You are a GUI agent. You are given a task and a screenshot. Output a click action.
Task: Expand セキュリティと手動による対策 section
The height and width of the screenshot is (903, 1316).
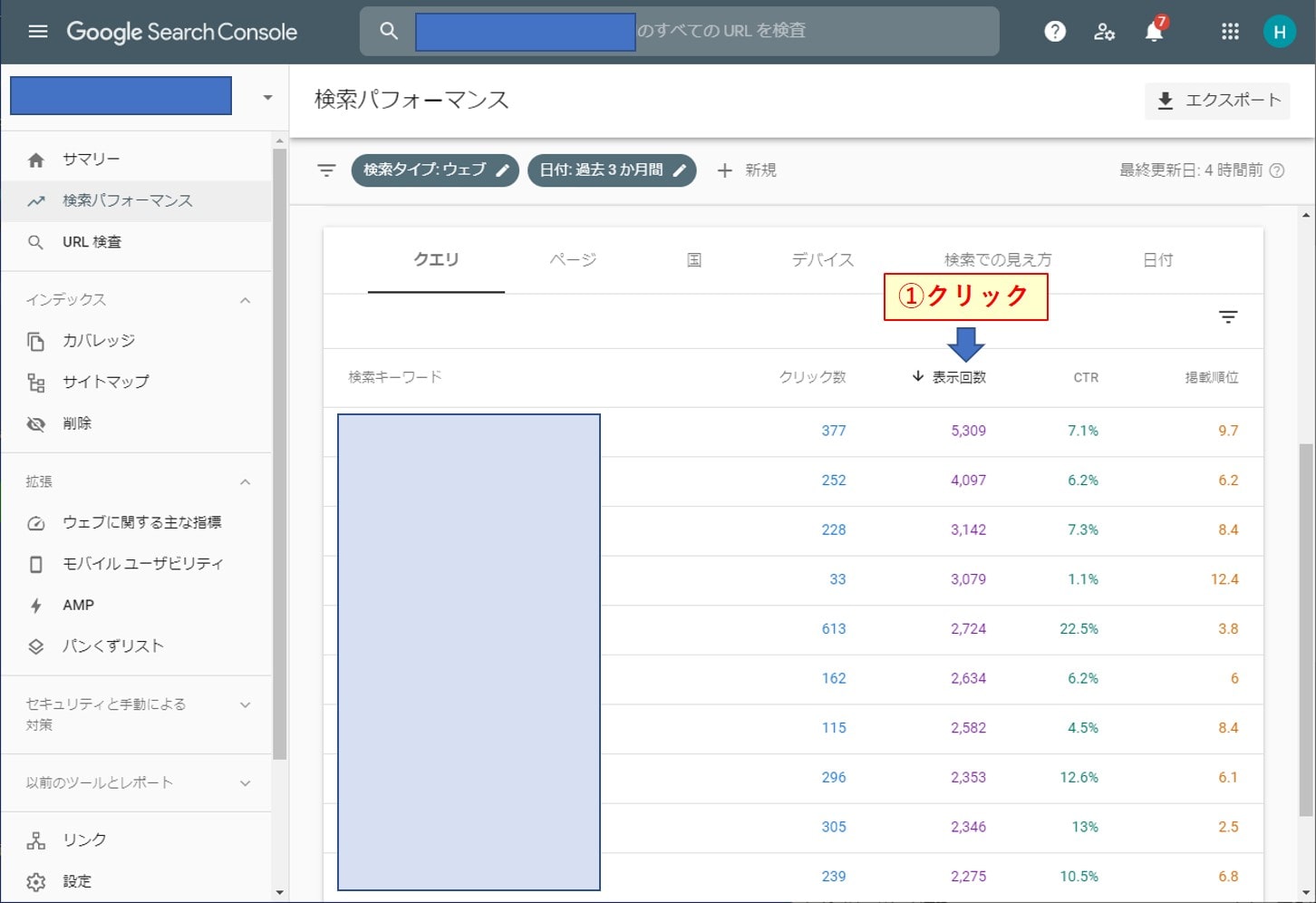tap(245, 704)
